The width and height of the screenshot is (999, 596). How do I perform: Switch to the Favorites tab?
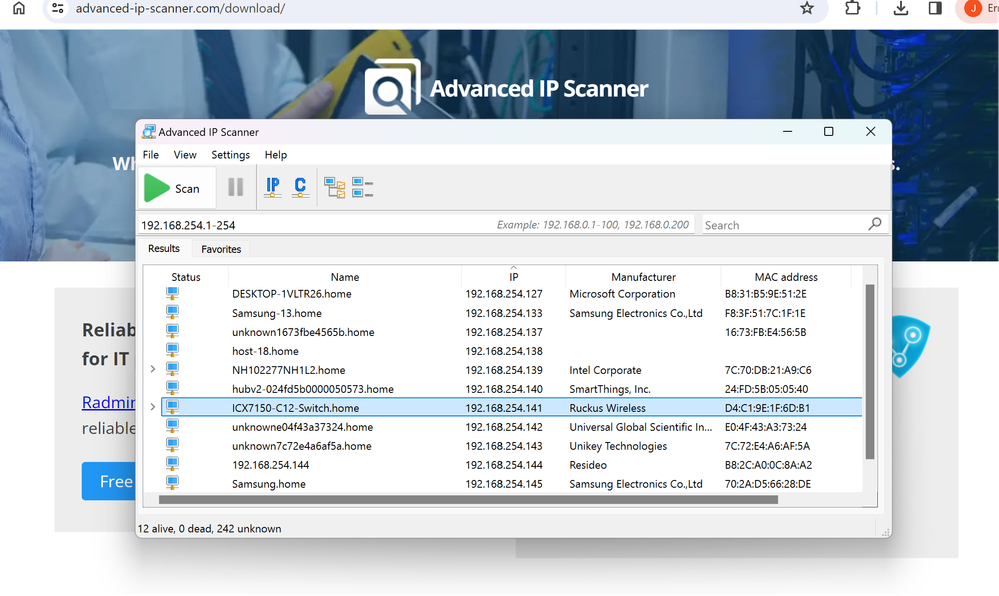tap(220, 248)
